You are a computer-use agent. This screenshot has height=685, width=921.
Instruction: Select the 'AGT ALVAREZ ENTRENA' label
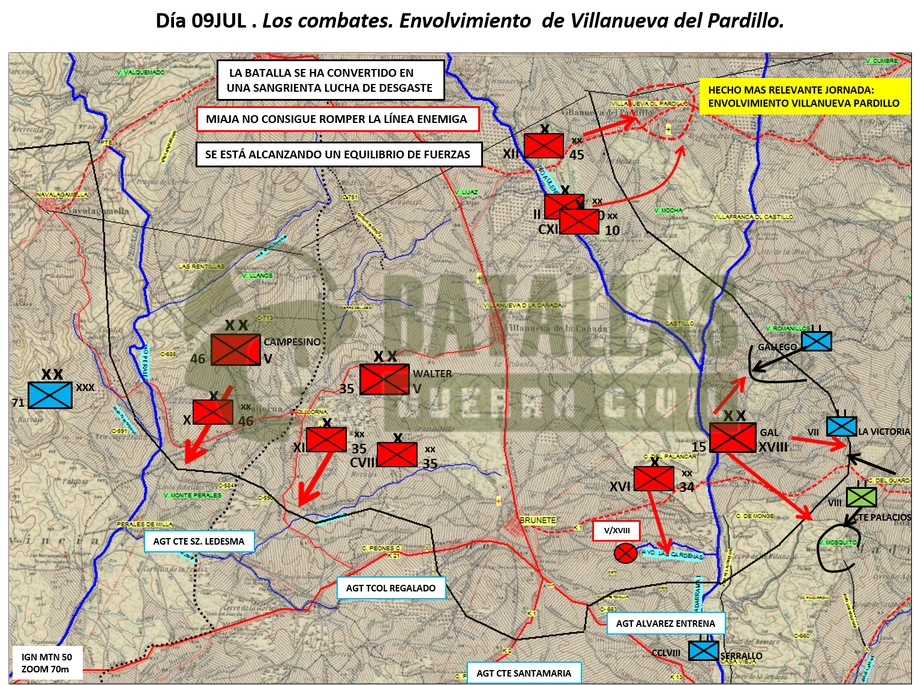tap(665, 623)
